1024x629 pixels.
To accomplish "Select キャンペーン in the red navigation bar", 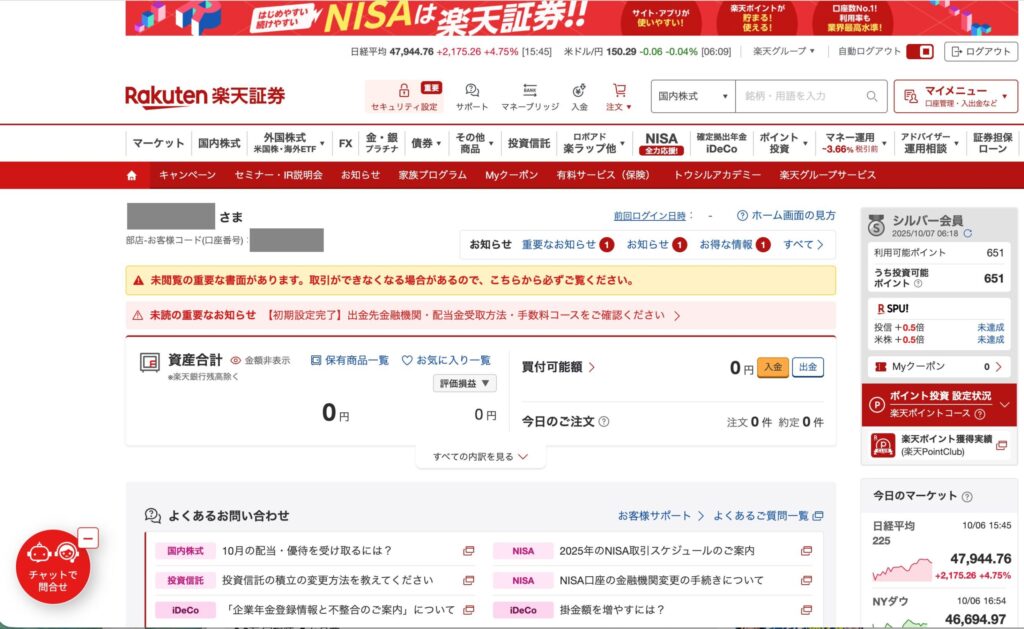I will pos(187,175).
